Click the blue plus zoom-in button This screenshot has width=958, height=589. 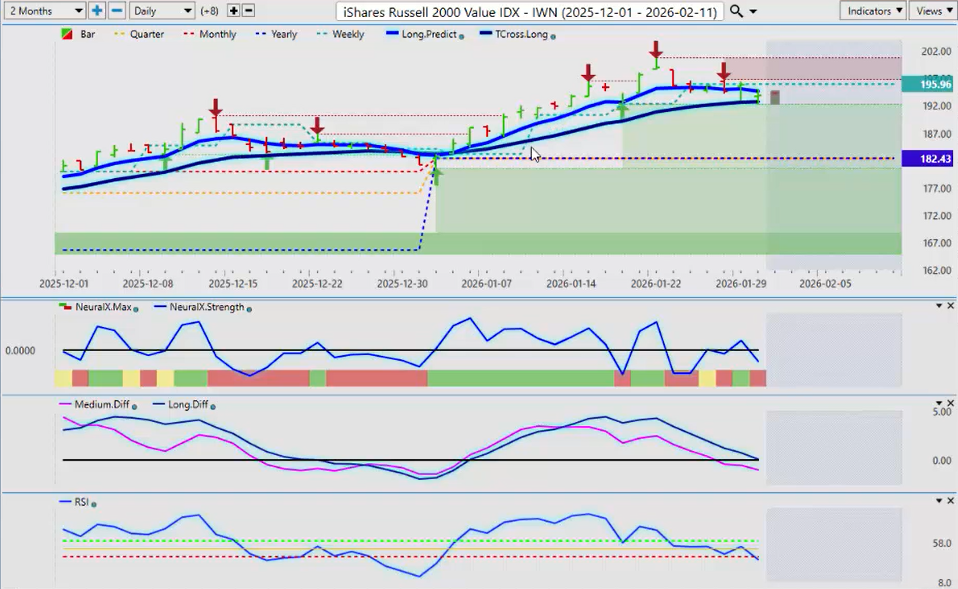97,10
